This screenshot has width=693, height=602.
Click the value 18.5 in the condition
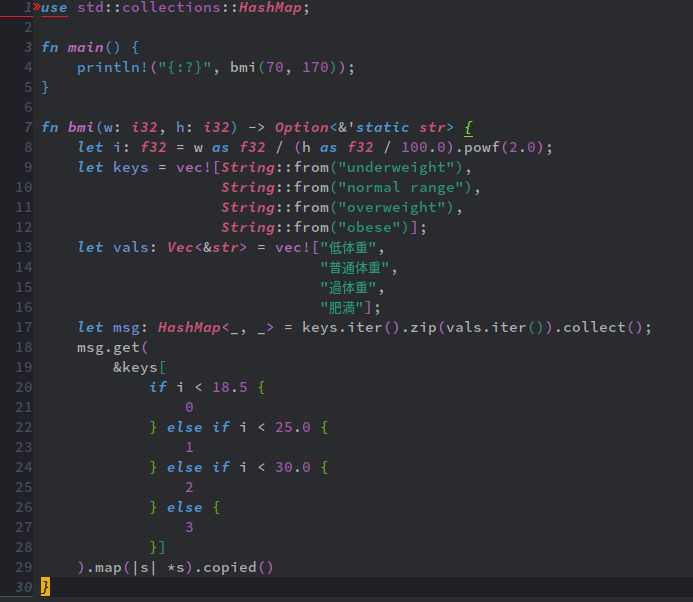[x=230, y=387]
